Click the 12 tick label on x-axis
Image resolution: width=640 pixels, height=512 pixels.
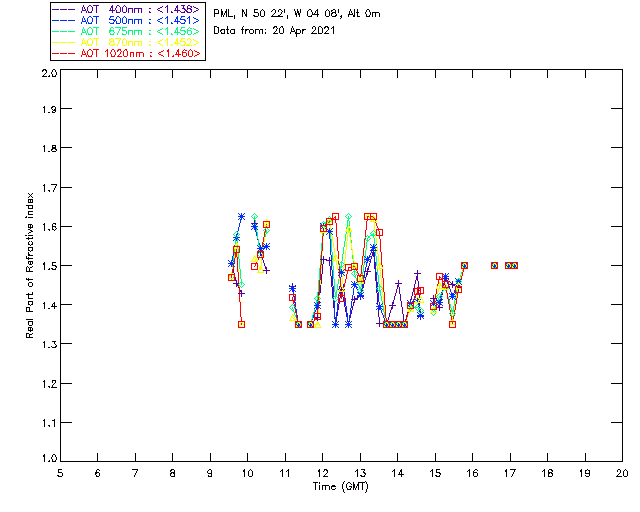point(322,472)
